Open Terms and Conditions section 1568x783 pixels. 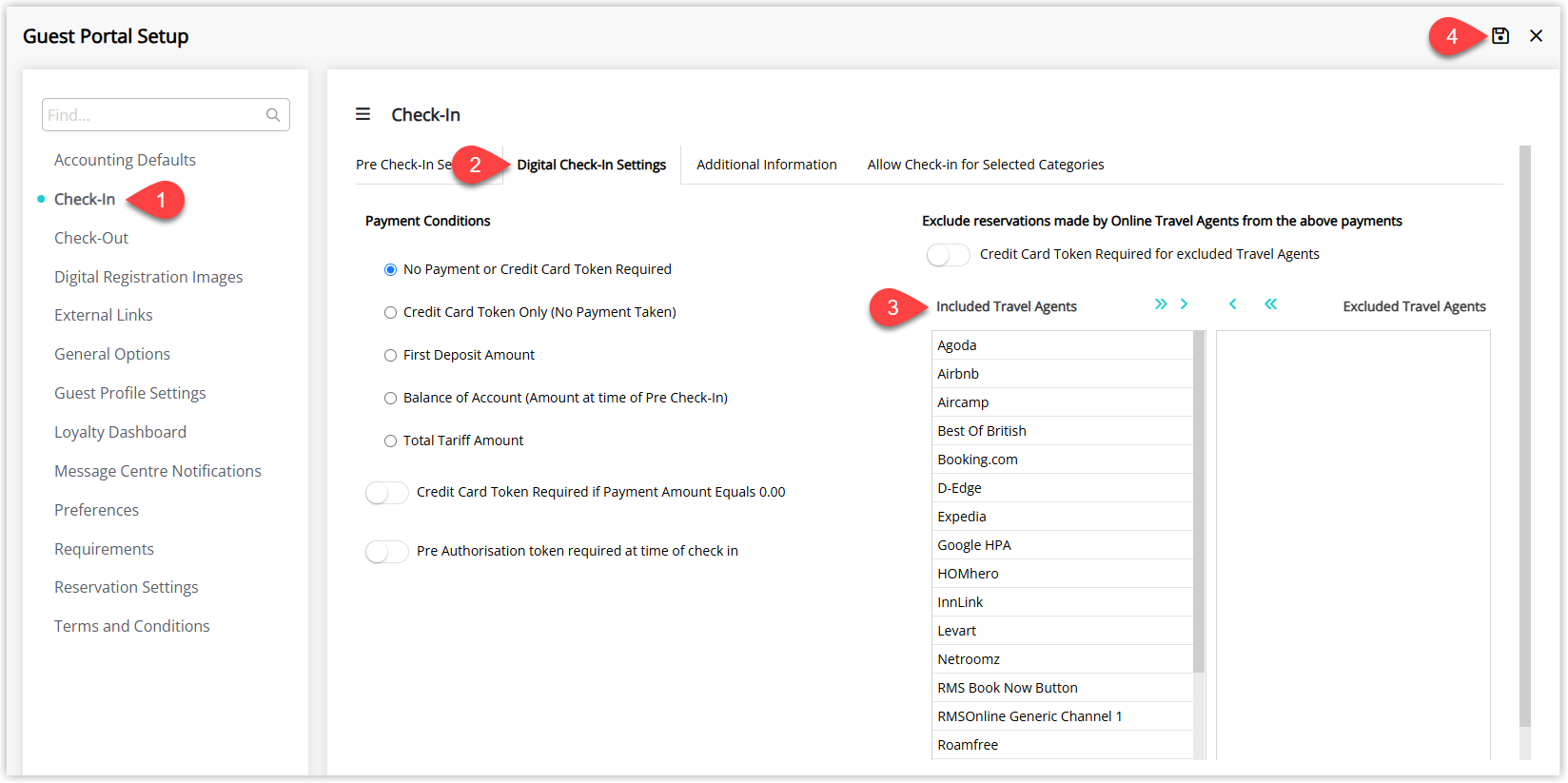coord(132,626)
